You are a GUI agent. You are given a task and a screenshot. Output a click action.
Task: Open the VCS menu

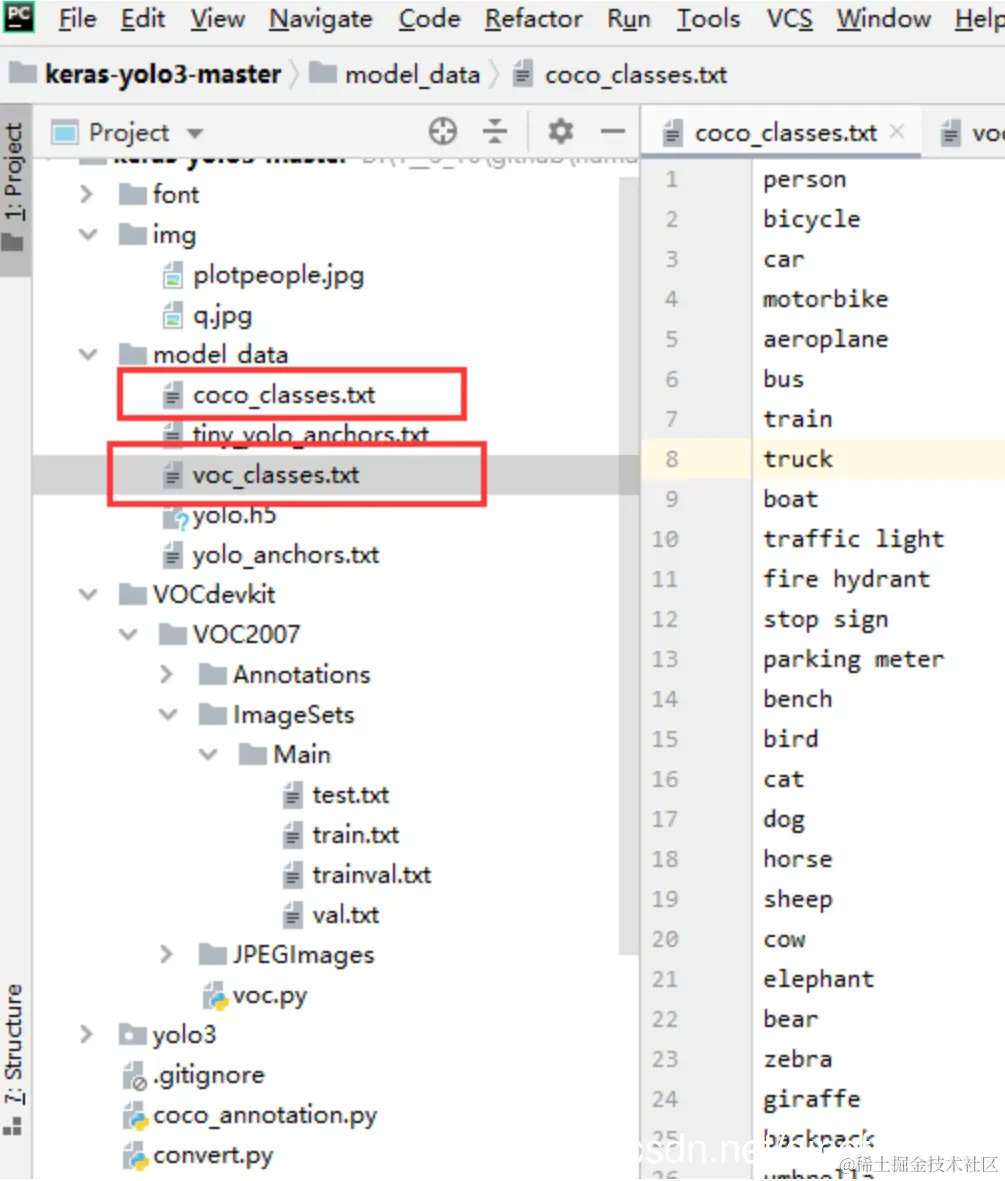(x=790, y=18)
